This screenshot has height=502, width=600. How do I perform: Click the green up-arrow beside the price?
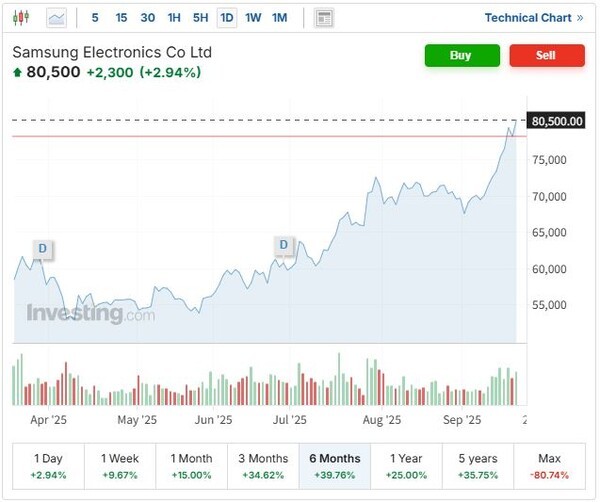pyautogui.click(x=17, y=72)
